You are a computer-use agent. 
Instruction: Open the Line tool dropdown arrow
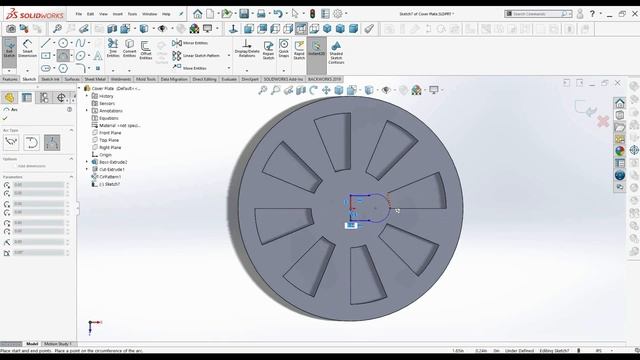coord(54,43)
